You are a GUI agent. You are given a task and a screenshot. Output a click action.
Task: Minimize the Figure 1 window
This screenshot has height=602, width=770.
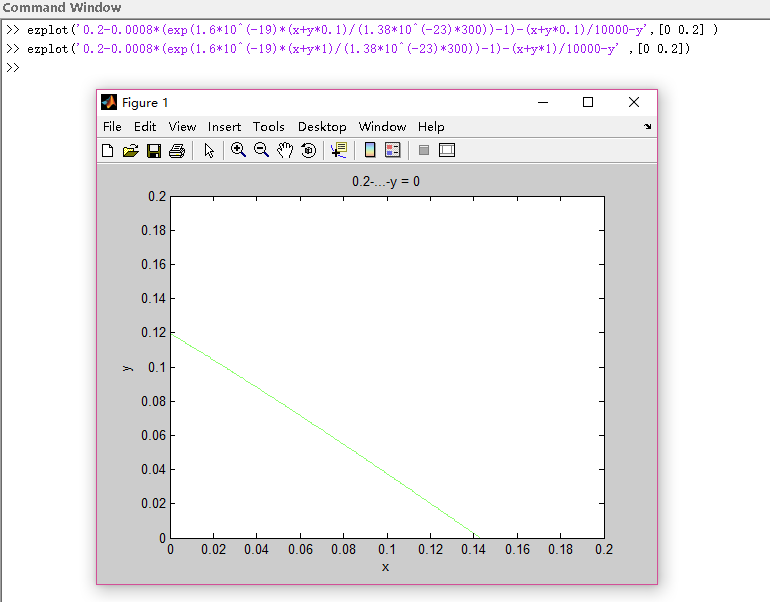[x=543, y=102]
